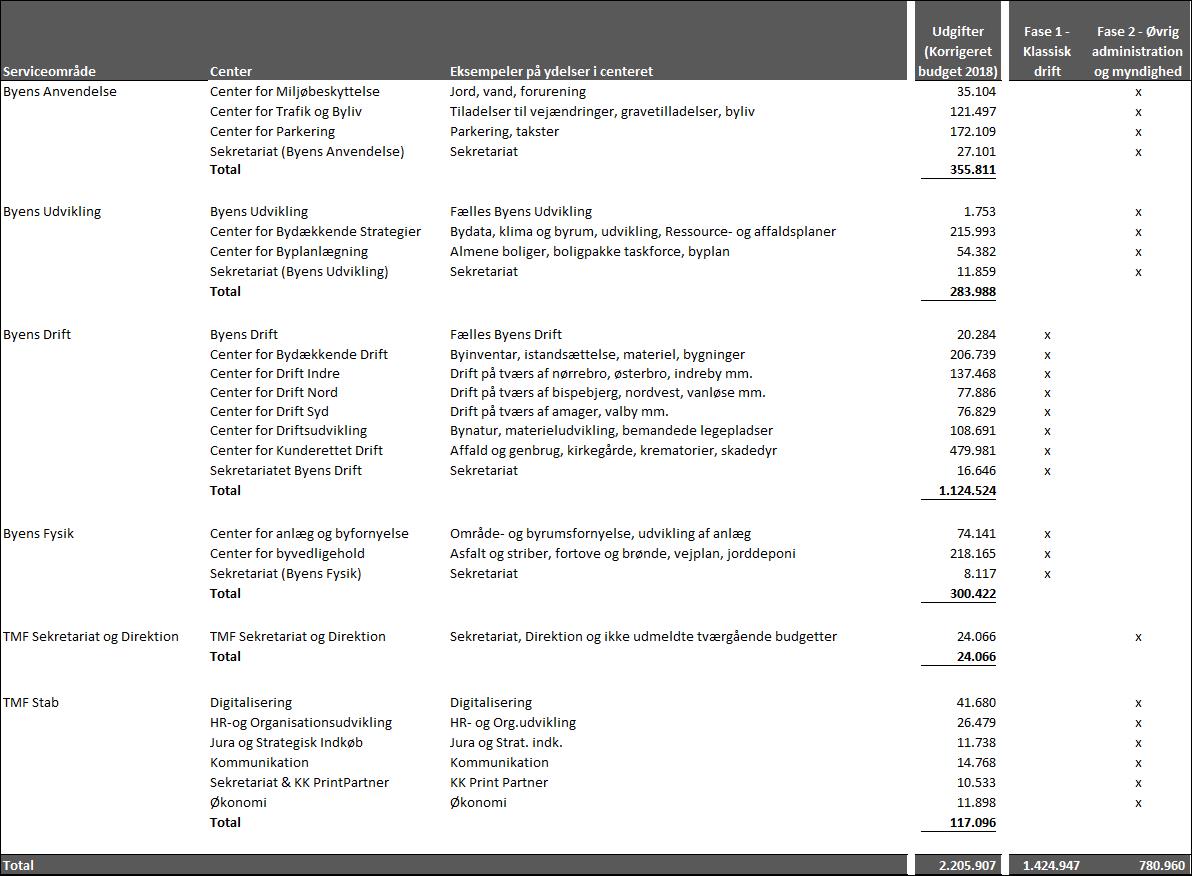Select the 'Center for Parkering' cell
The height and width of the screenshot is (876, 1192).
click(272, 132)
